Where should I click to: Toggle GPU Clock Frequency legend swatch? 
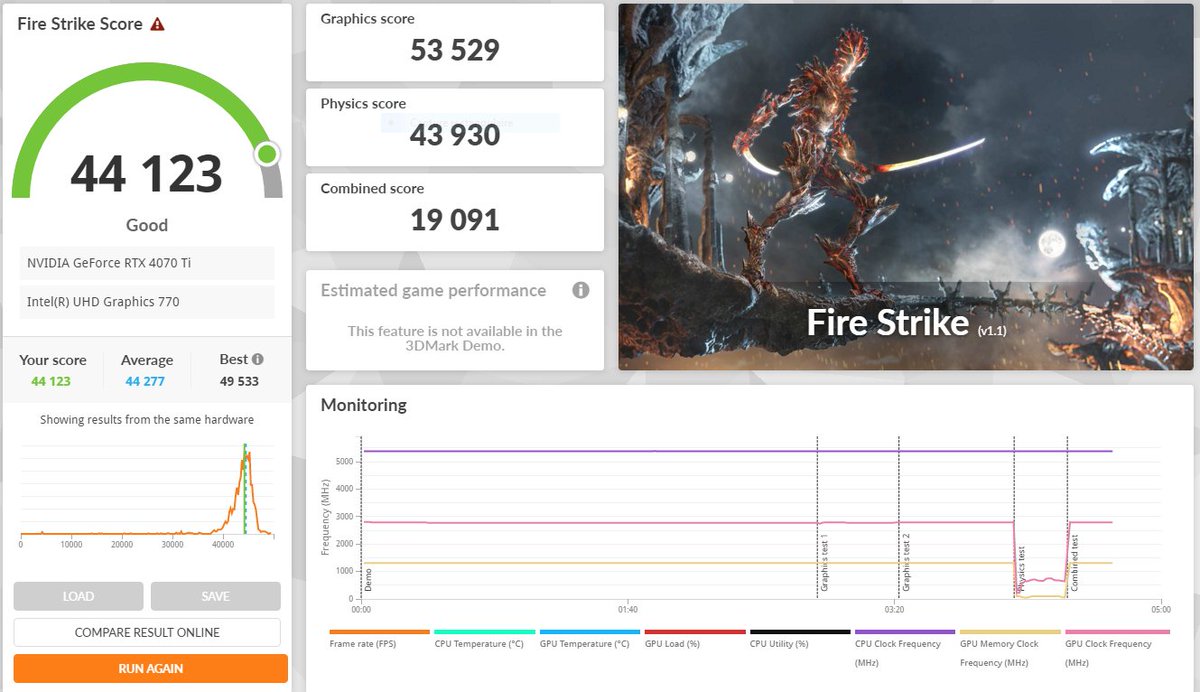tap(1115, 632)
